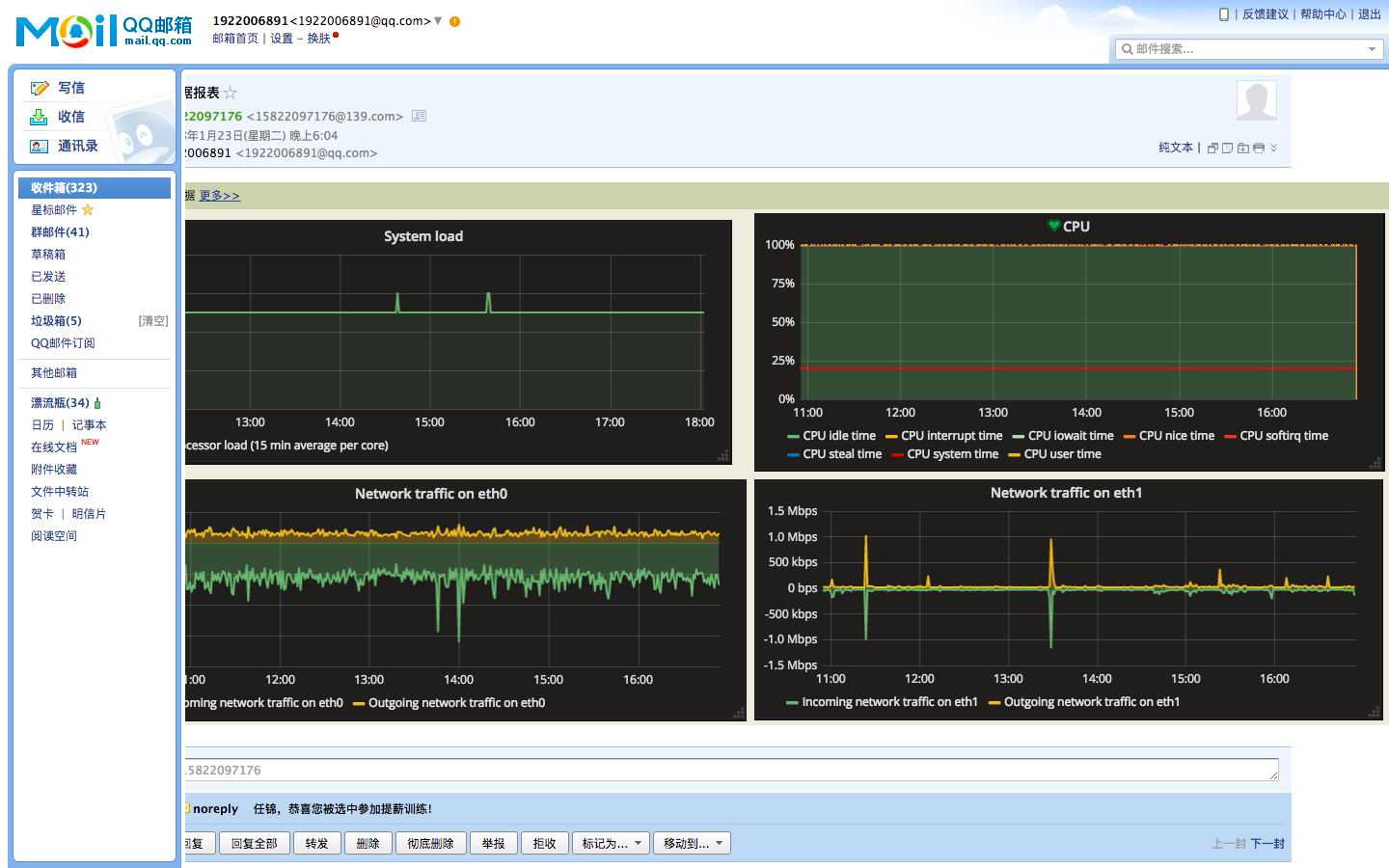Open the 已发送 sent folder
This screenshot has width=1389, height=868.
coord(48,277)
